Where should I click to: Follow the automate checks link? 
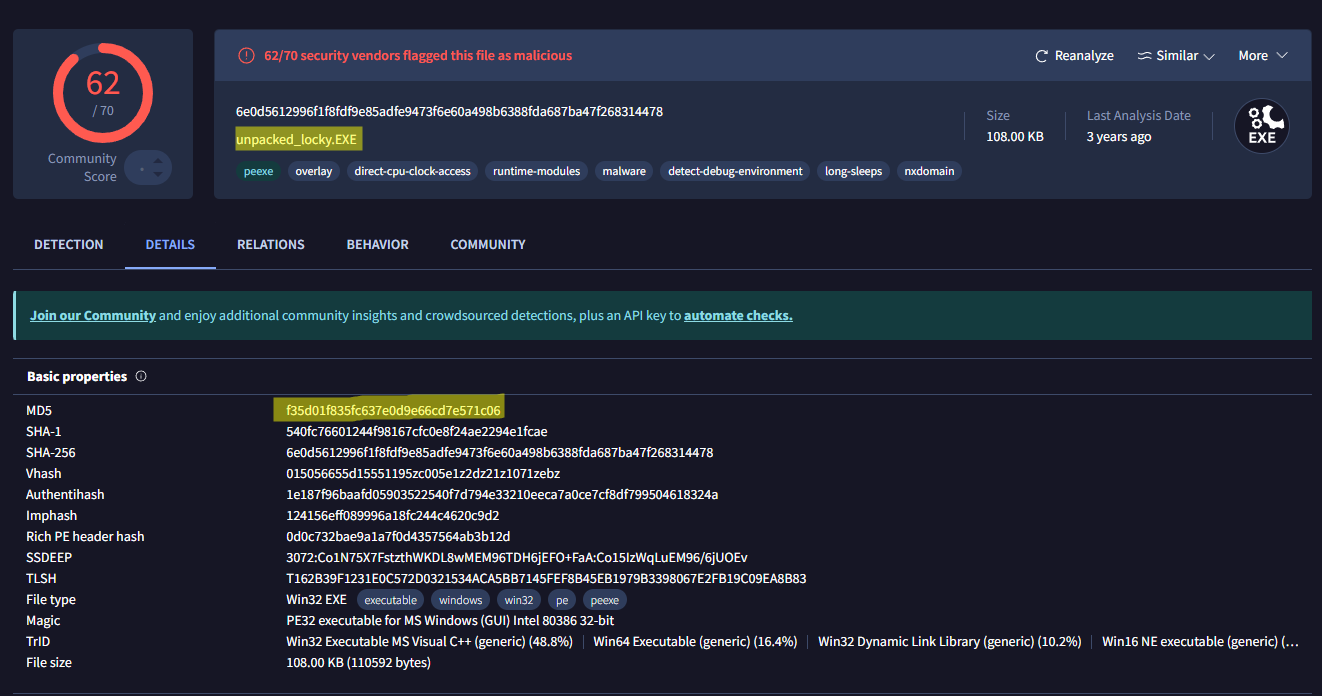(738, 316)
